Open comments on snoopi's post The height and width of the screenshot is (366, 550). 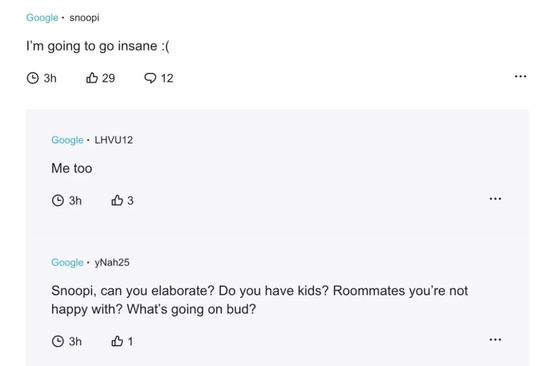[x=150, y=78]
